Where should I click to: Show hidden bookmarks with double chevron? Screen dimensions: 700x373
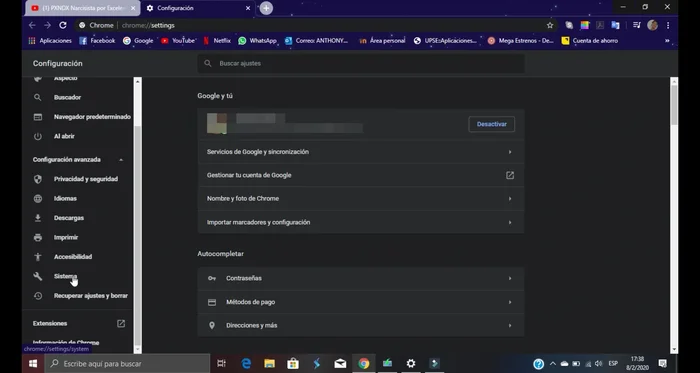[x=667, y=41]
